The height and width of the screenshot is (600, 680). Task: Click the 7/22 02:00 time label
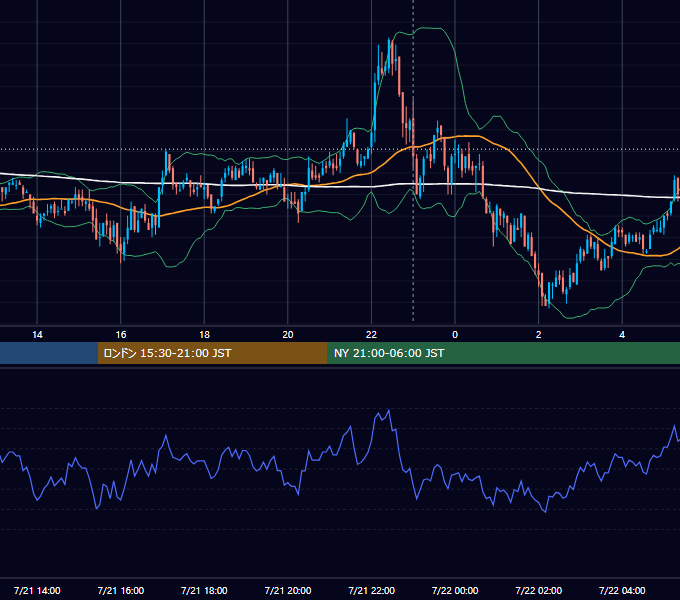pos(539,590)
